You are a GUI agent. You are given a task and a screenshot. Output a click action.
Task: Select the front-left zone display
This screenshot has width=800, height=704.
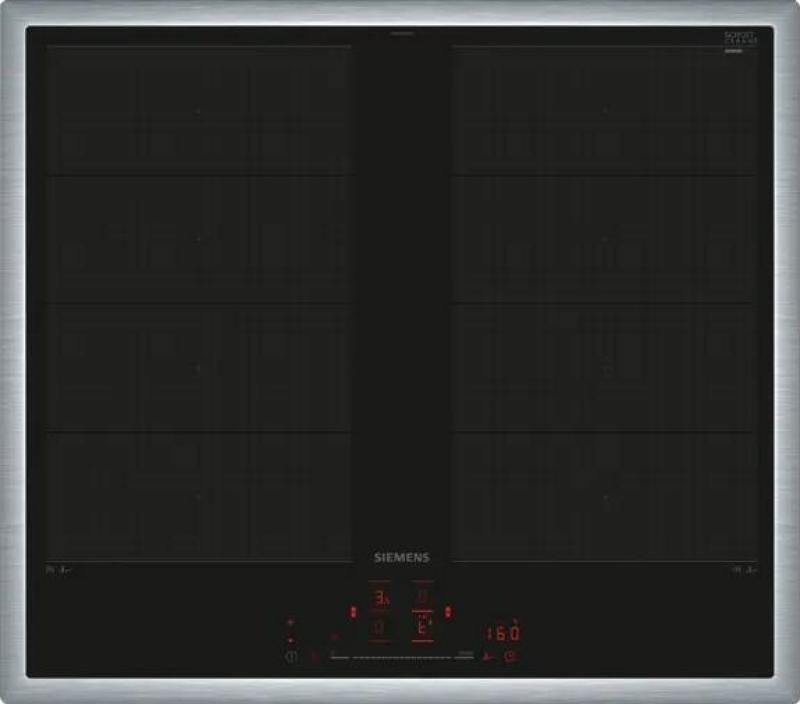pos(380,628)
